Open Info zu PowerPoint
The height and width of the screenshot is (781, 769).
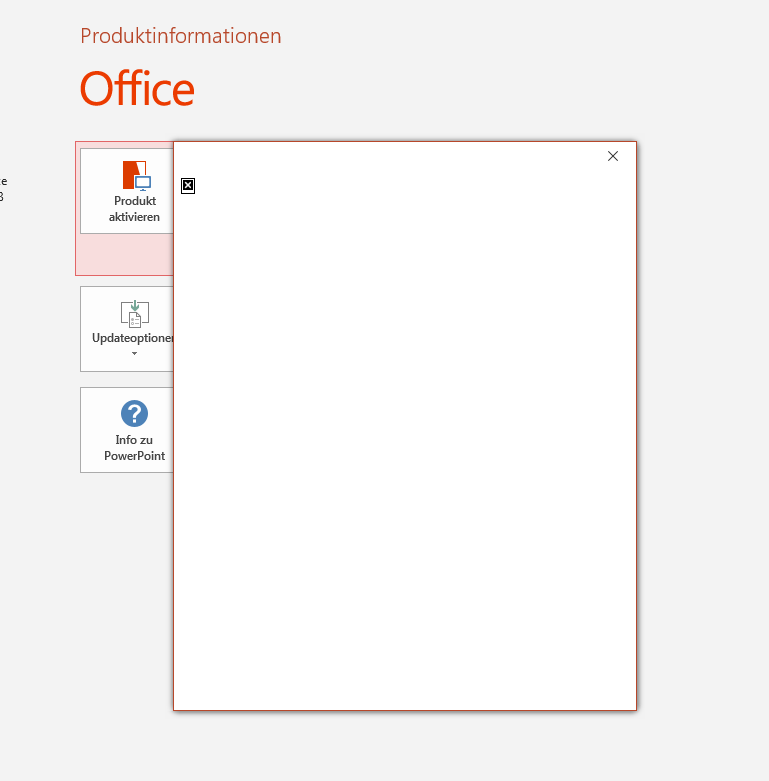[x=127, y=430]
